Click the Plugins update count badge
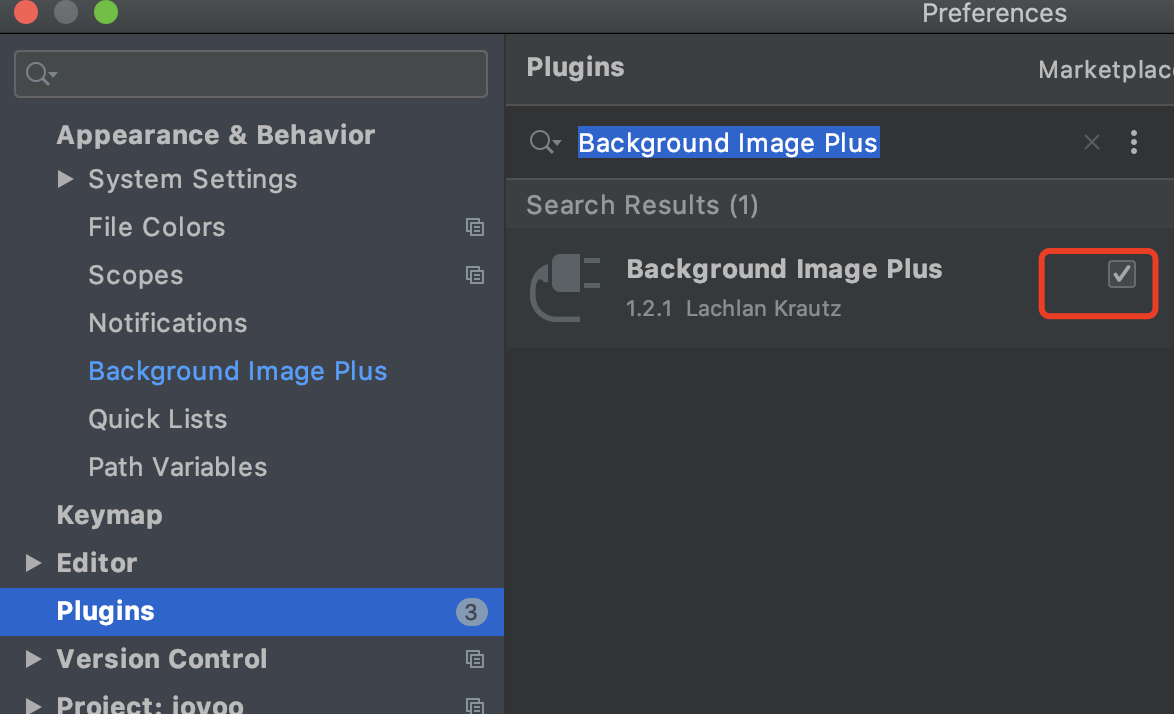Screen dimensions: 1174x714 471,612
